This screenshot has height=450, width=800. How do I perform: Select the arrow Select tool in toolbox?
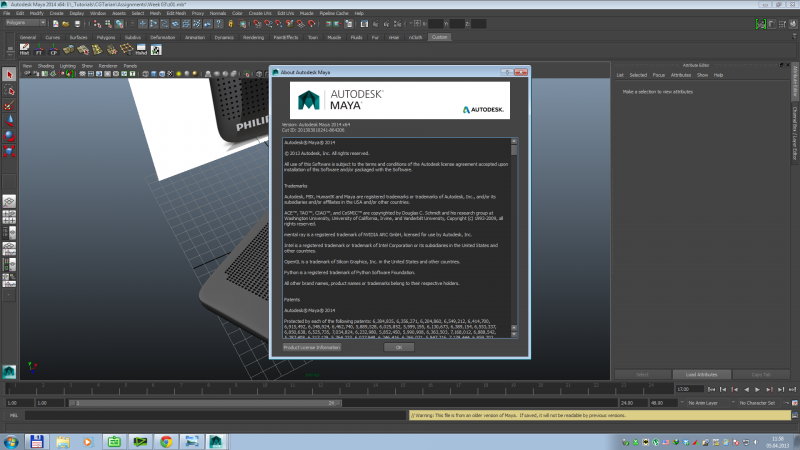click(9, 75)
